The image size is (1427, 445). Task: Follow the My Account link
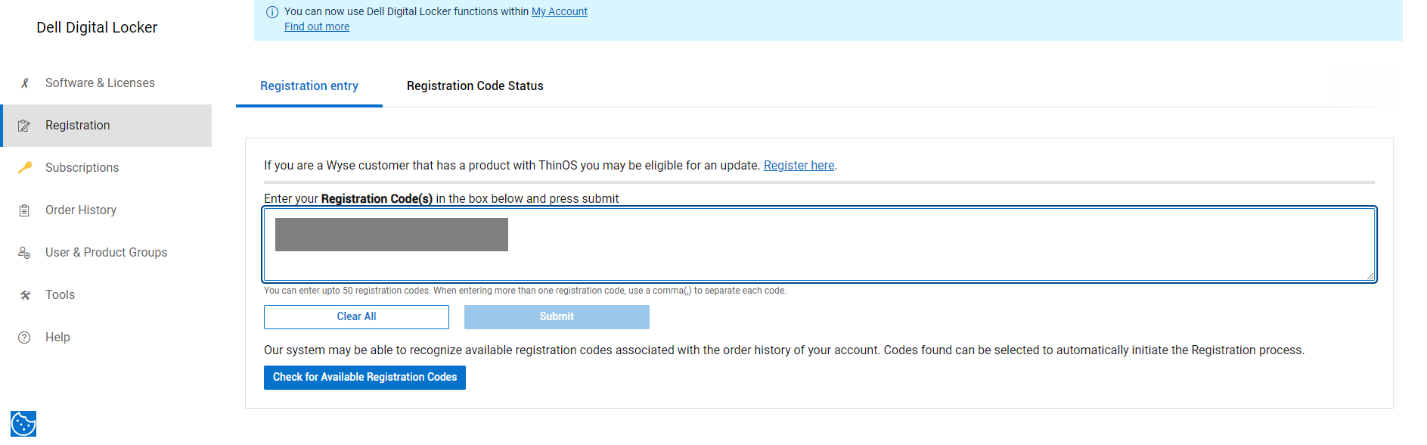click(559, 12)
